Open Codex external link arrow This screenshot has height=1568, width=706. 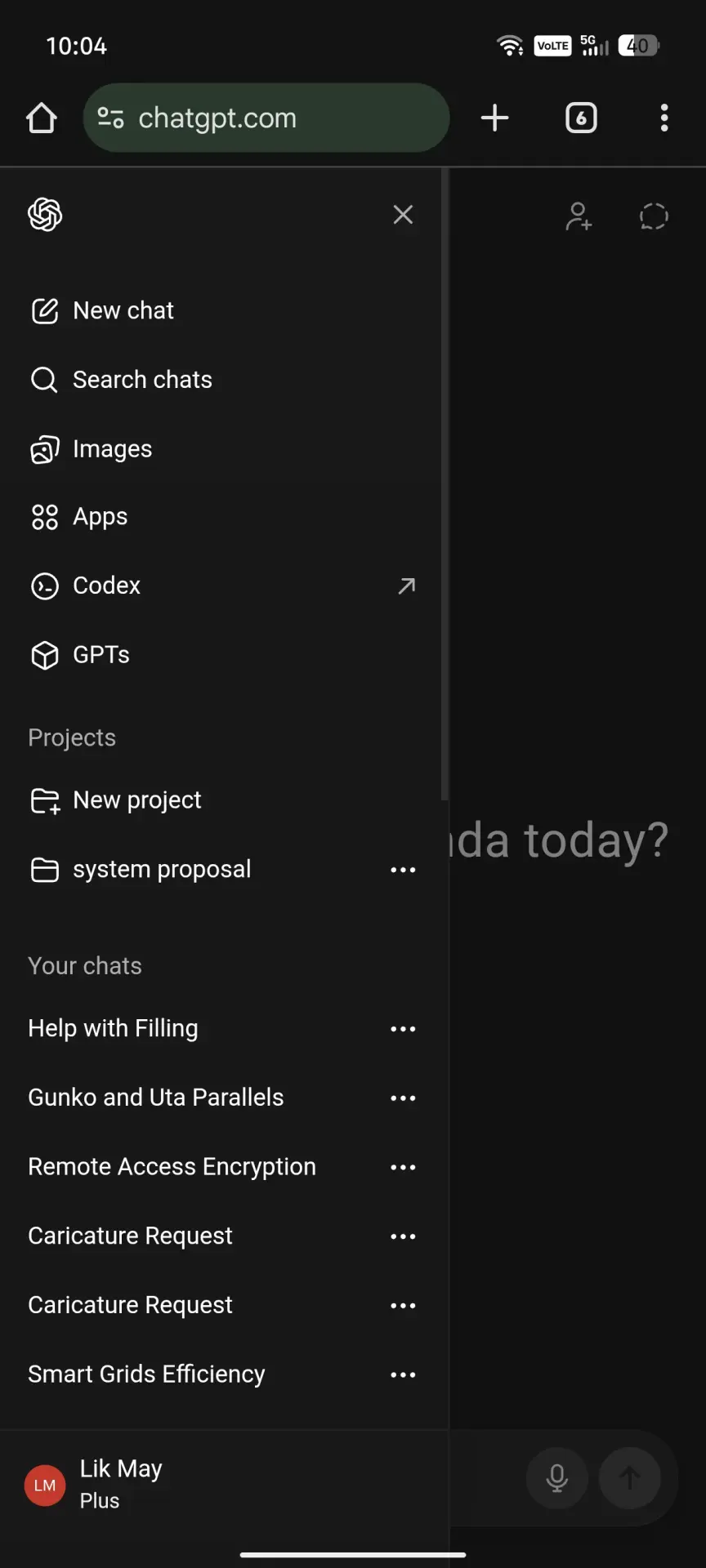406,586
